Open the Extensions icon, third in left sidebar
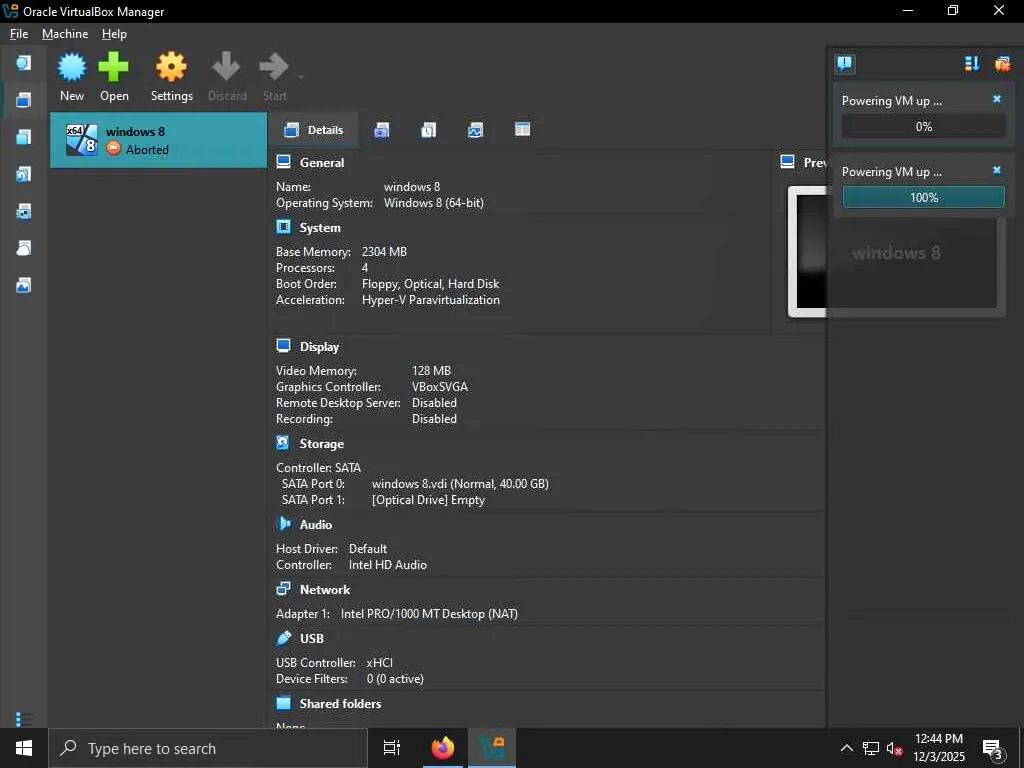The width and height of the screenshot is (1024, 768). [x=24, y=136]
